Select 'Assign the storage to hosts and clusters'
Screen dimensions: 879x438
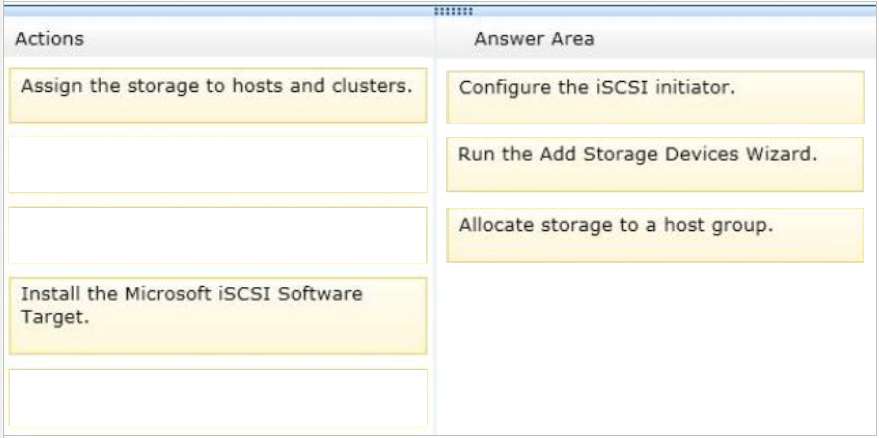click(x=218, y=95)
